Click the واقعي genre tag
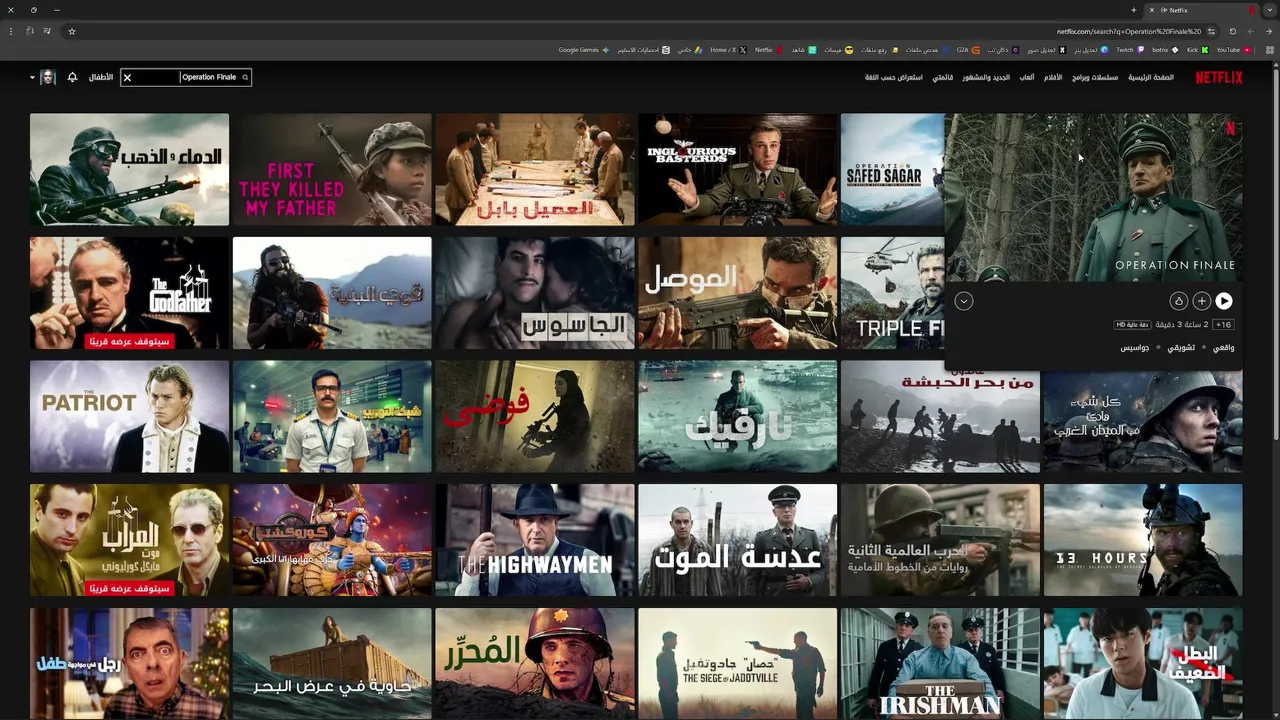 pyautogui.click(x=1224, y=348)
